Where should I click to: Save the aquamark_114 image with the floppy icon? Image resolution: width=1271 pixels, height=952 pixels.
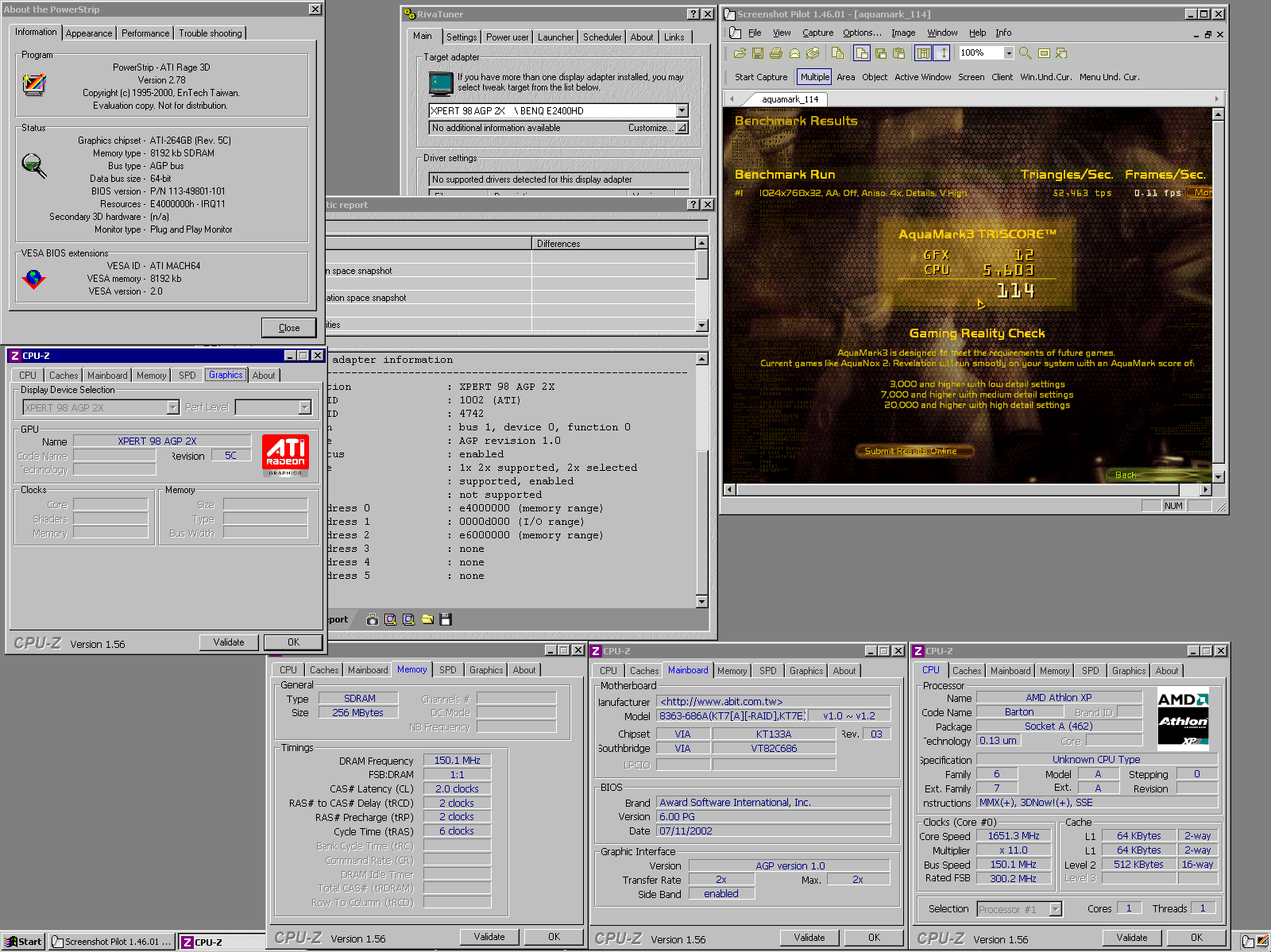(x=758, y=53)
